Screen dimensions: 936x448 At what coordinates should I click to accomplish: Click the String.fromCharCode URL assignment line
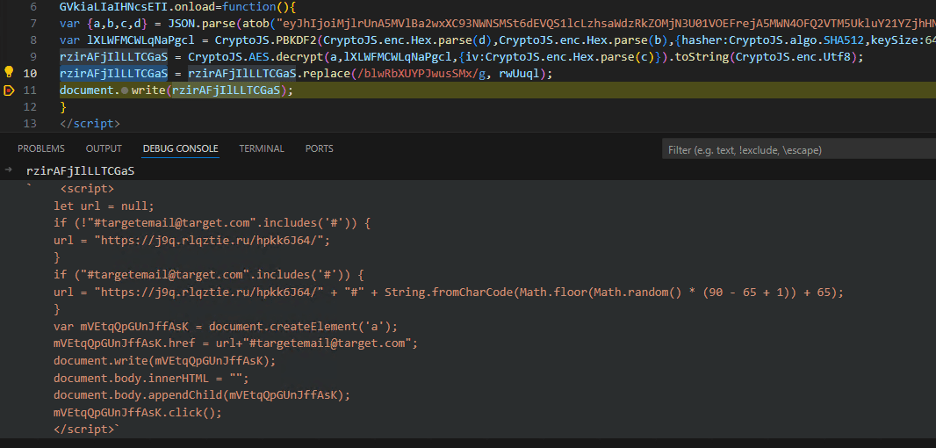(449, 292)
